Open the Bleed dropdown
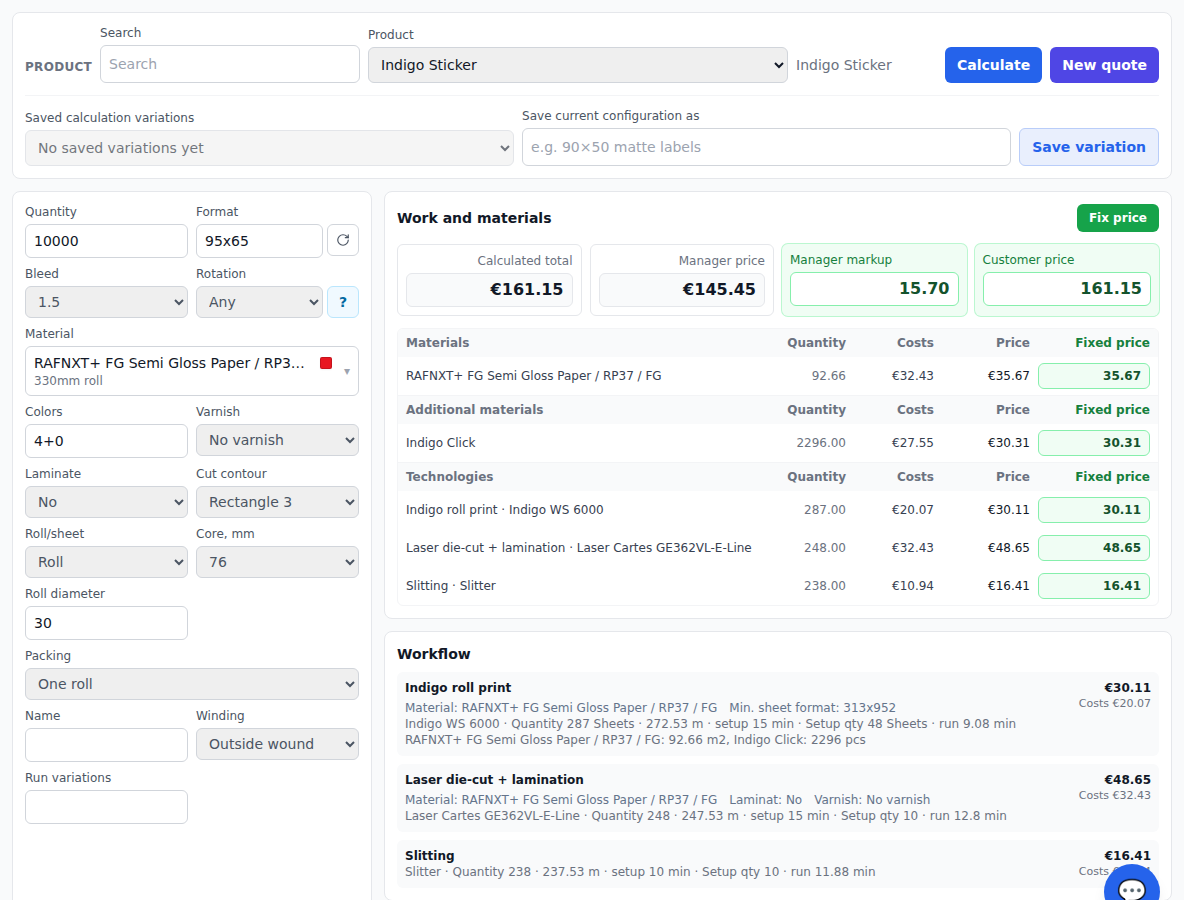Viewport: 1184px width, 900px height. (106, 302)
